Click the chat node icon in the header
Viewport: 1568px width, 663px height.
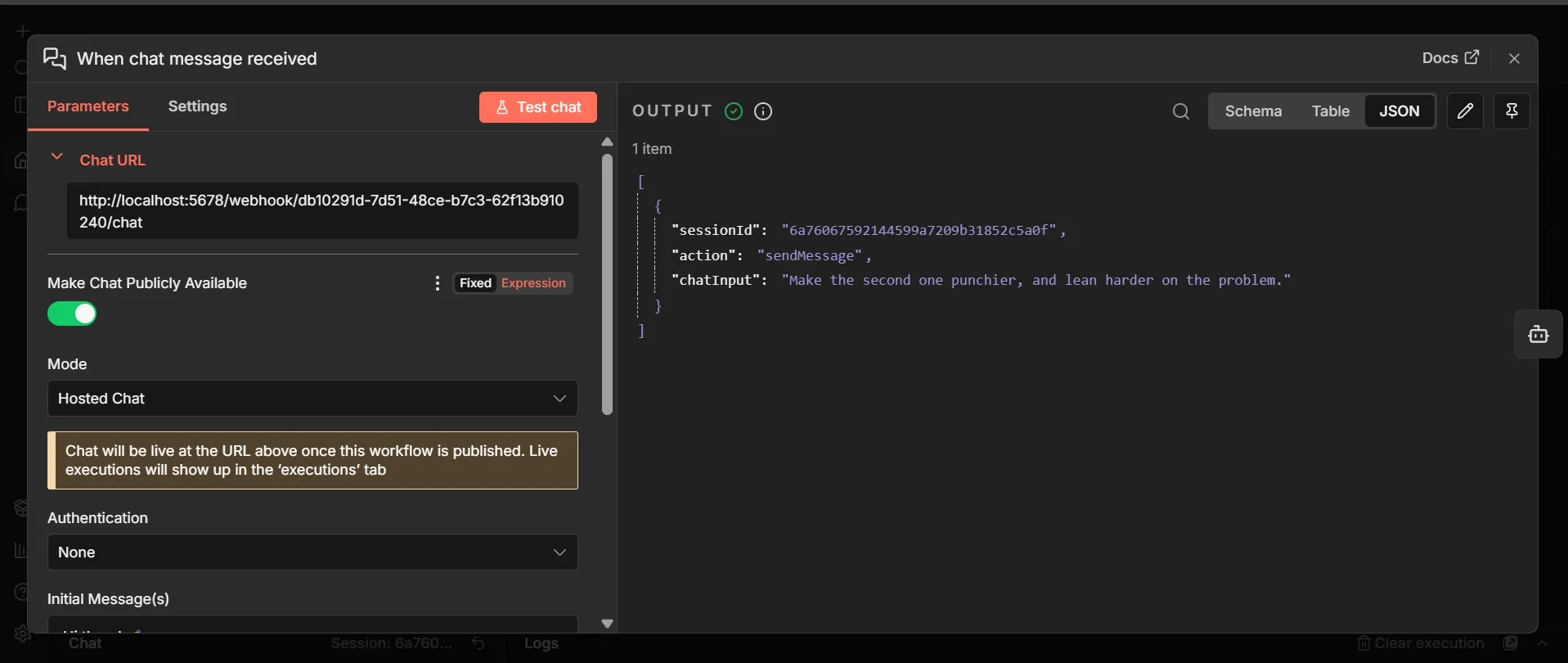[55, 59]
